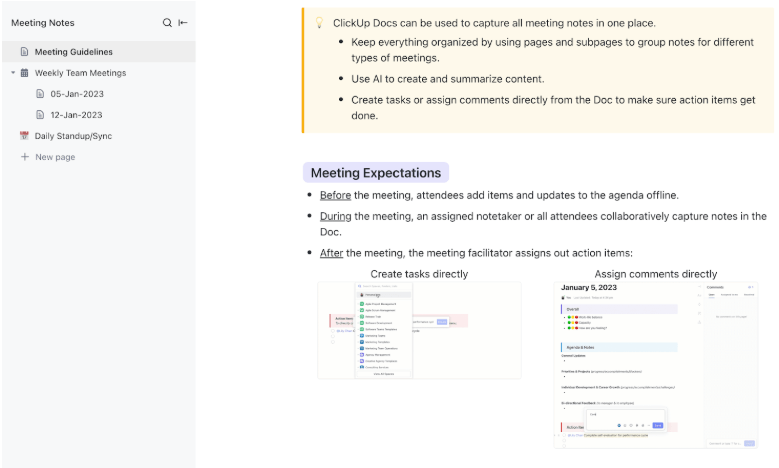Open the Assign comments directly screenshot thumbnail
779x468 pixels.
(x=656, y=365)
